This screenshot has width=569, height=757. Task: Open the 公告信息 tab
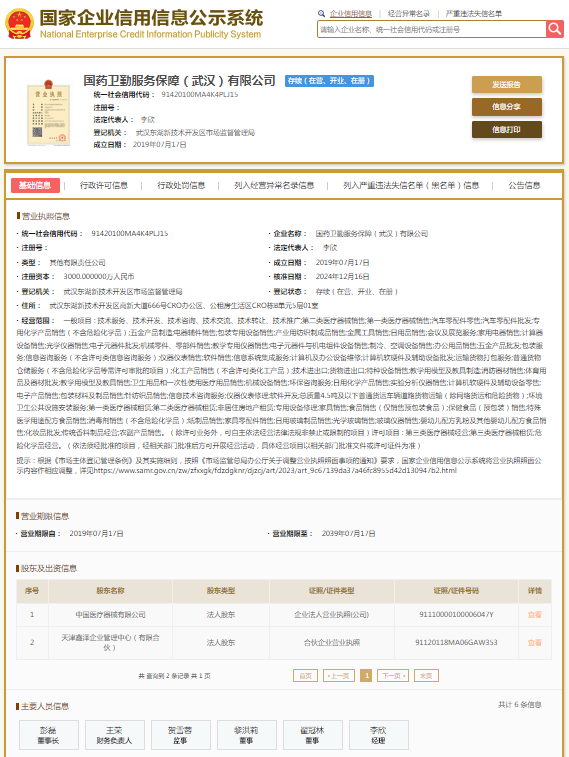pos(524,185)
